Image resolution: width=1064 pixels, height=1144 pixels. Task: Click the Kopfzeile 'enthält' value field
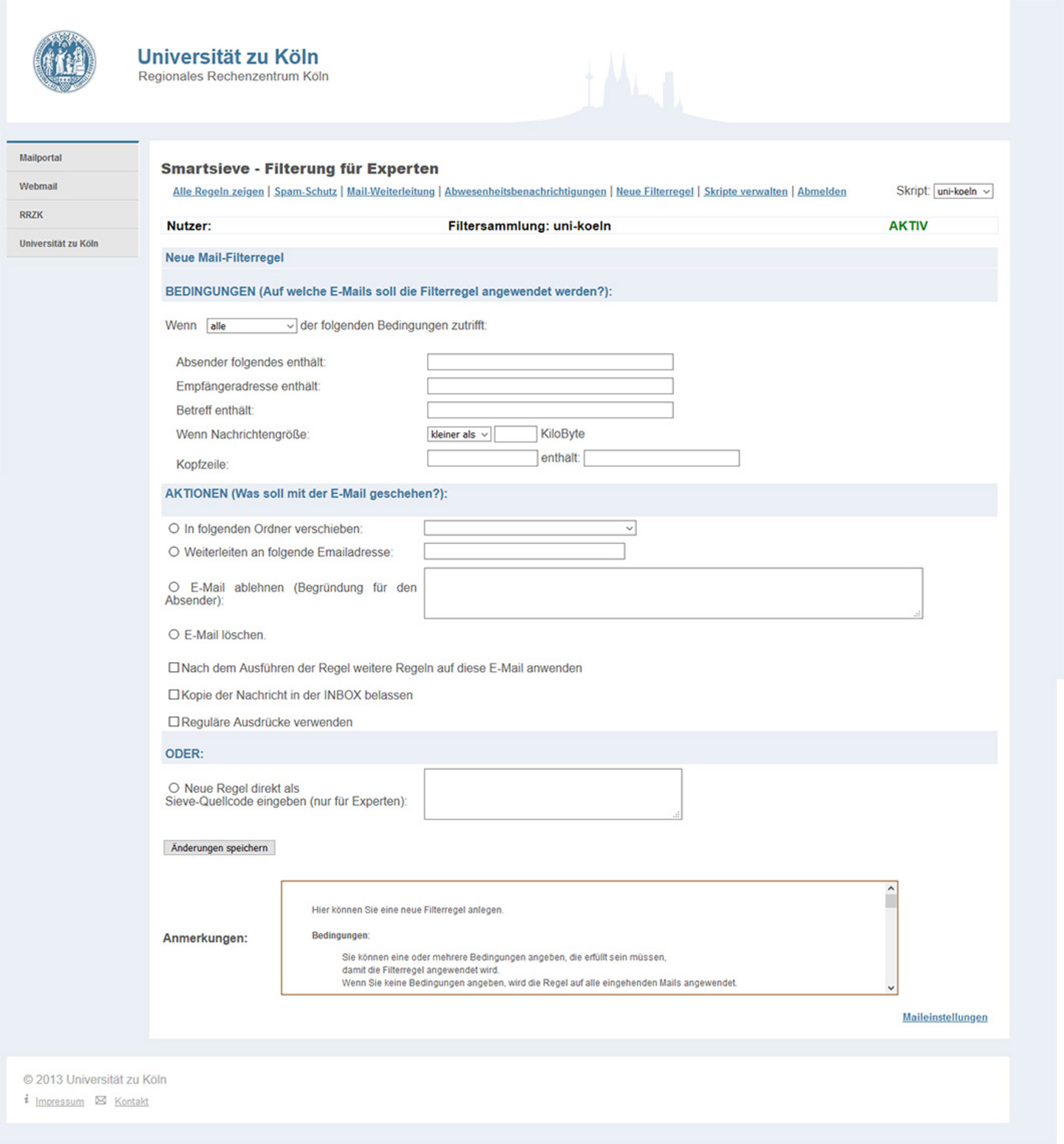pos(662,458)
